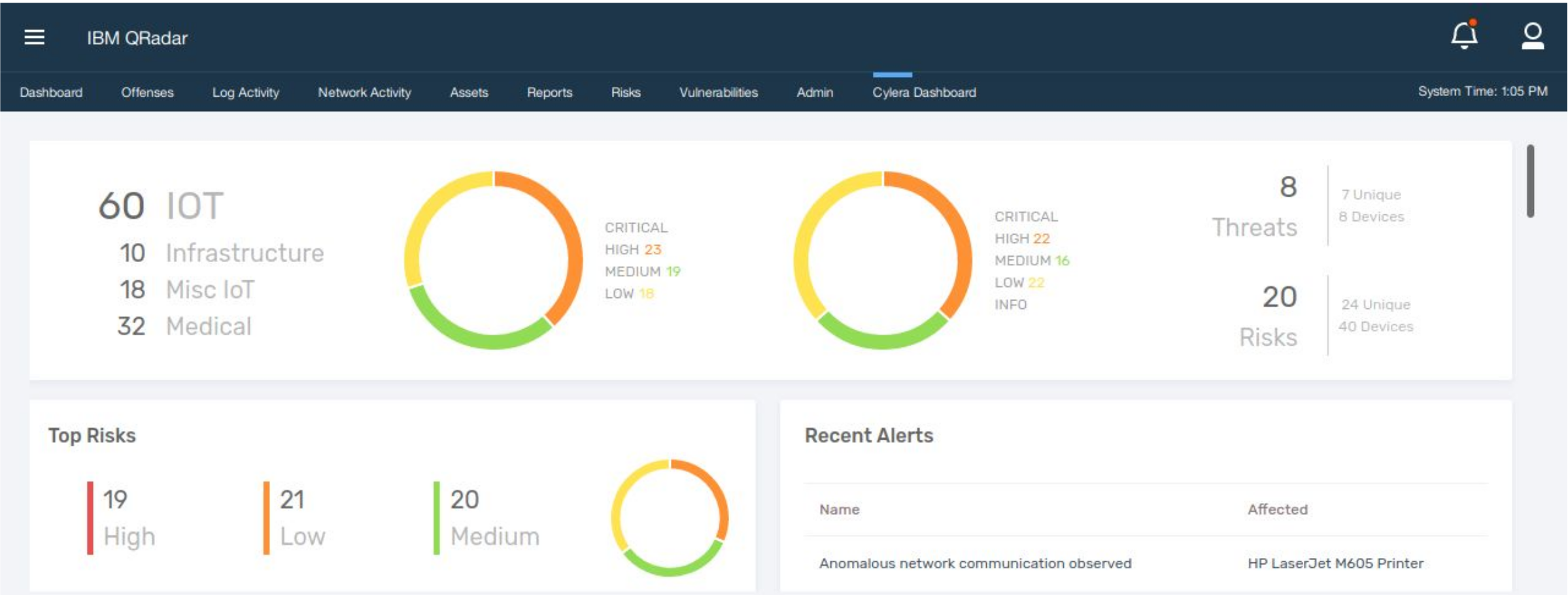Select the 21 Low risks counter

(295, 517)
